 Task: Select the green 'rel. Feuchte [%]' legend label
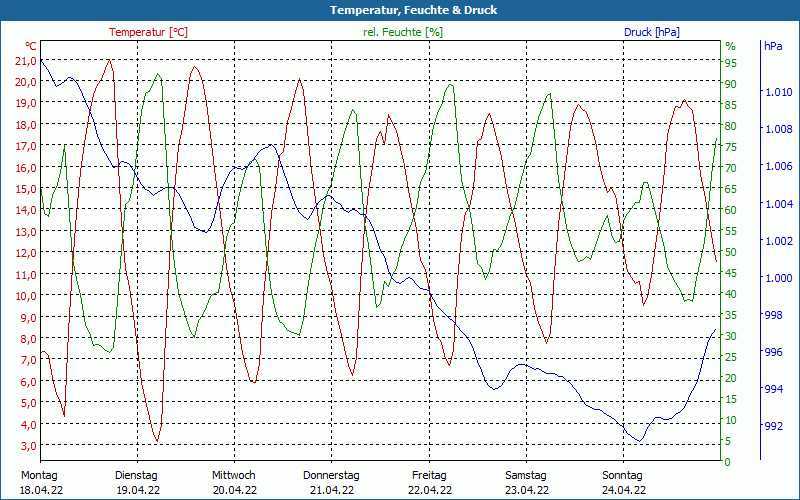(403, 32)
